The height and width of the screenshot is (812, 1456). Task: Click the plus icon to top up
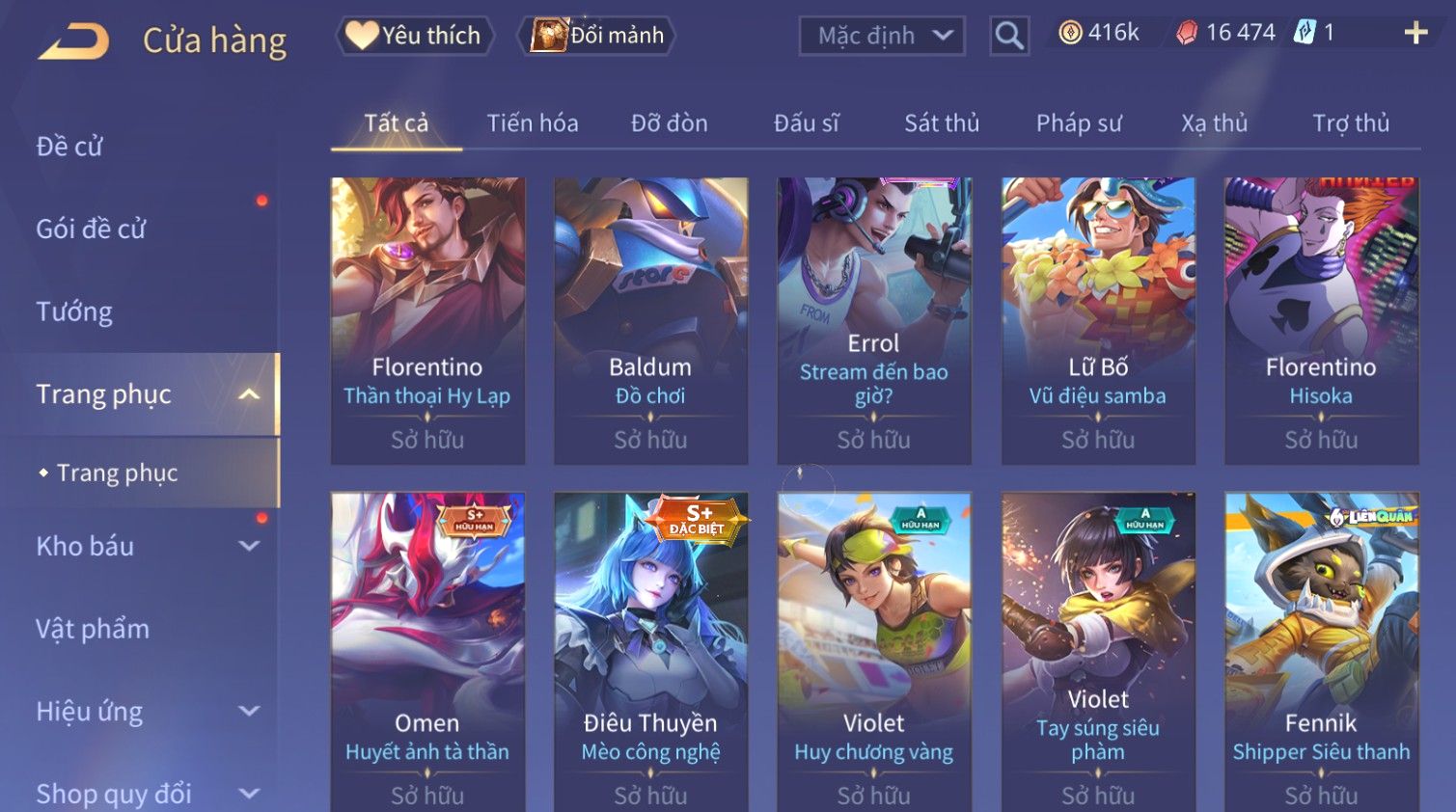point(1415,33)
